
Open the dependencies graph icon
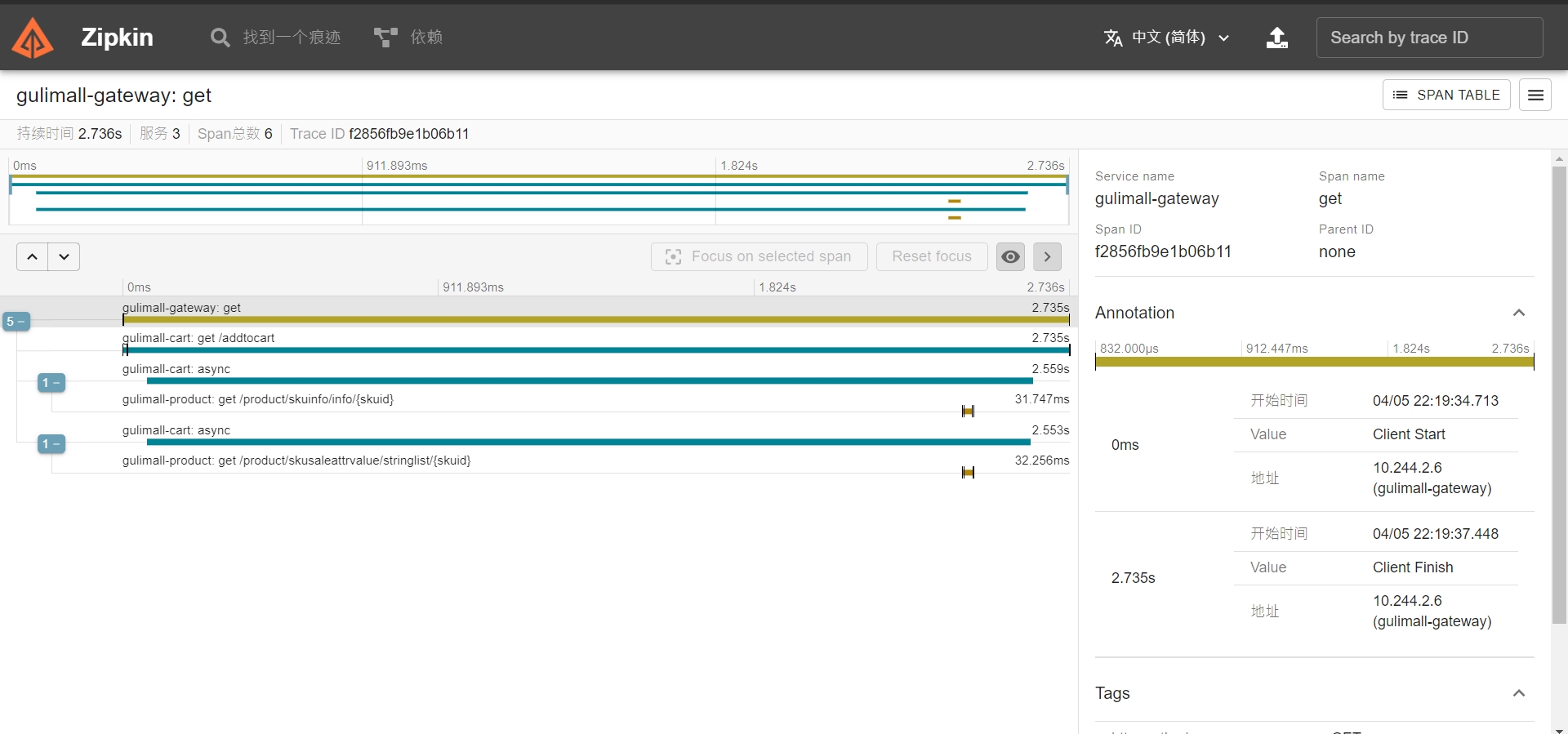(x=385, y=38)
